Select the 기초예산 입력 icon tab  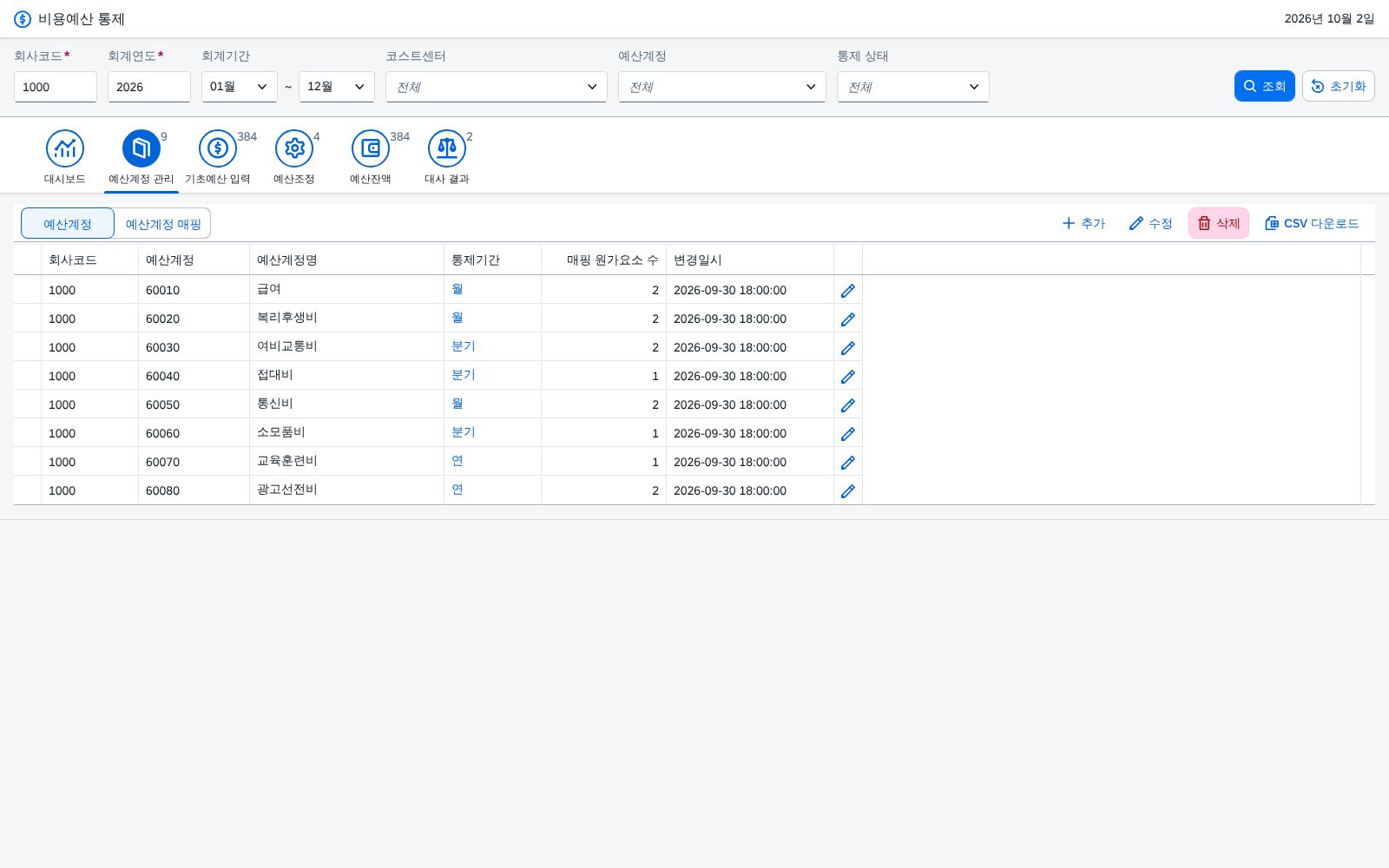coord(218,148)
